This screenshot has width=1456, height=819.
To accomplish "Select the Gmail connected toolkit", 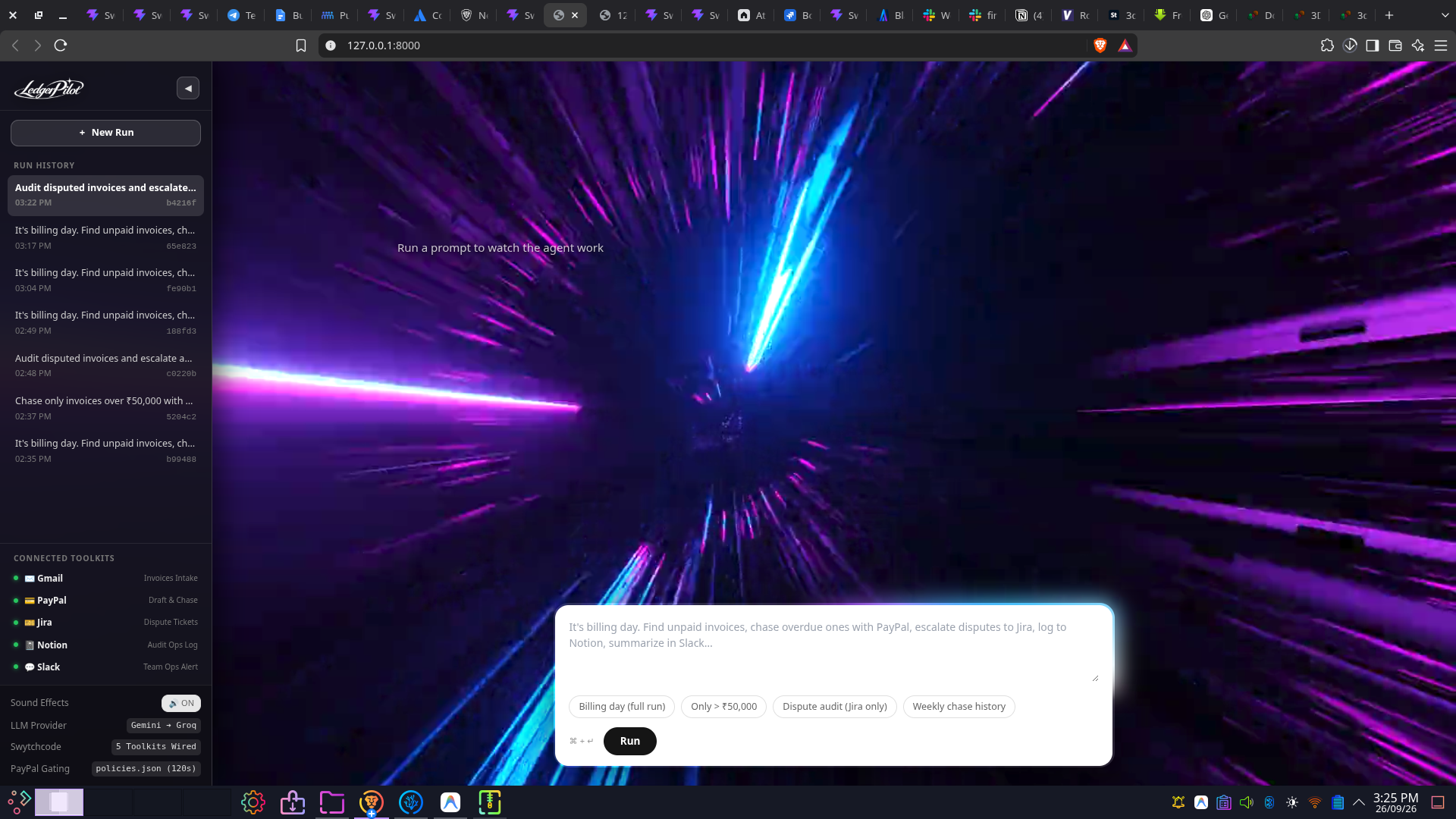I will 105,578.
